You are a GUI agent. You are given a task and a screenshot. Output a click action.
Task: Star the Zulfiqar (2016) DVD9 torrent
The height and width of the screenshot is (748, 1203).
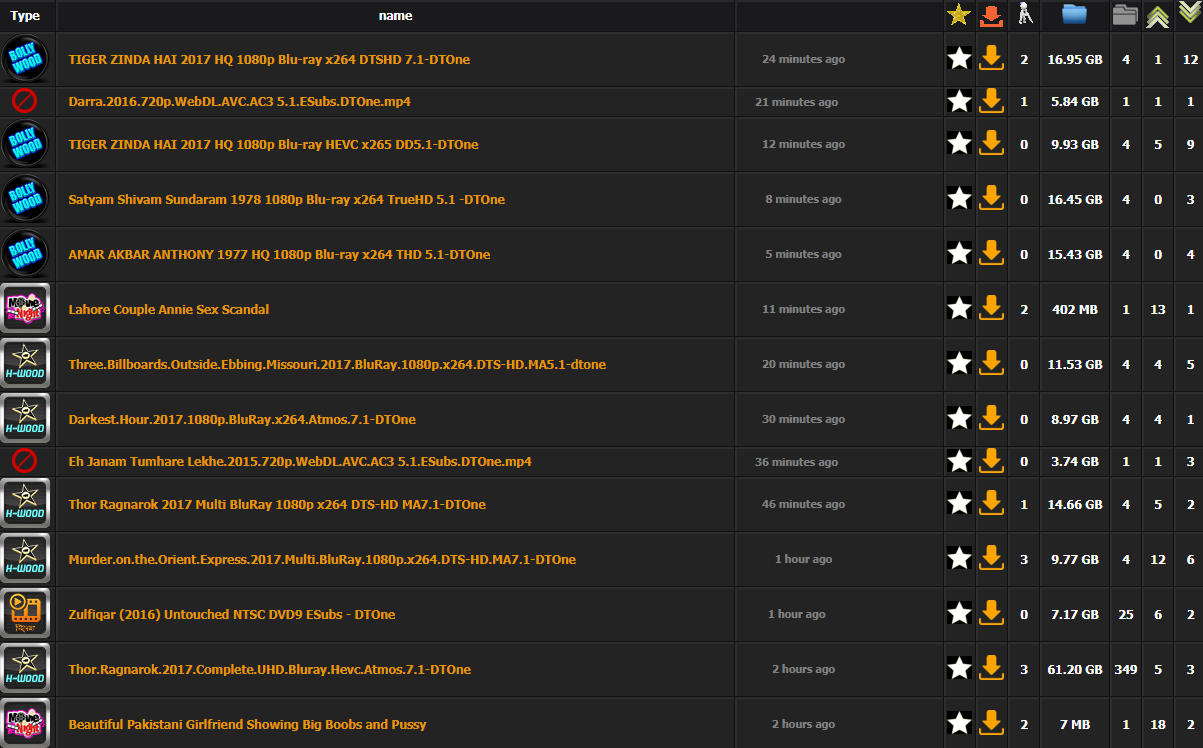pos(959,614)
